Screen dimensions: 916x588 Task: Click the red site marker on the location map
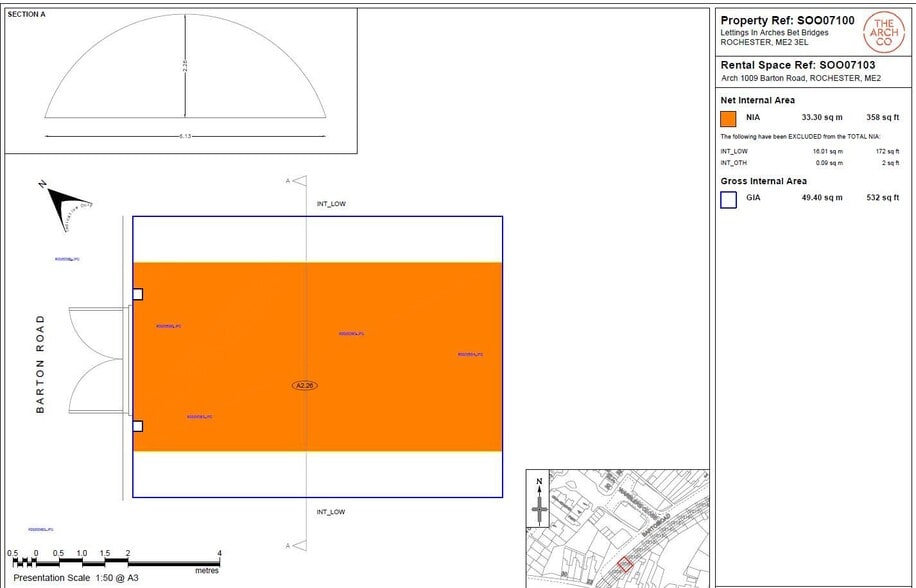point(624,564)
